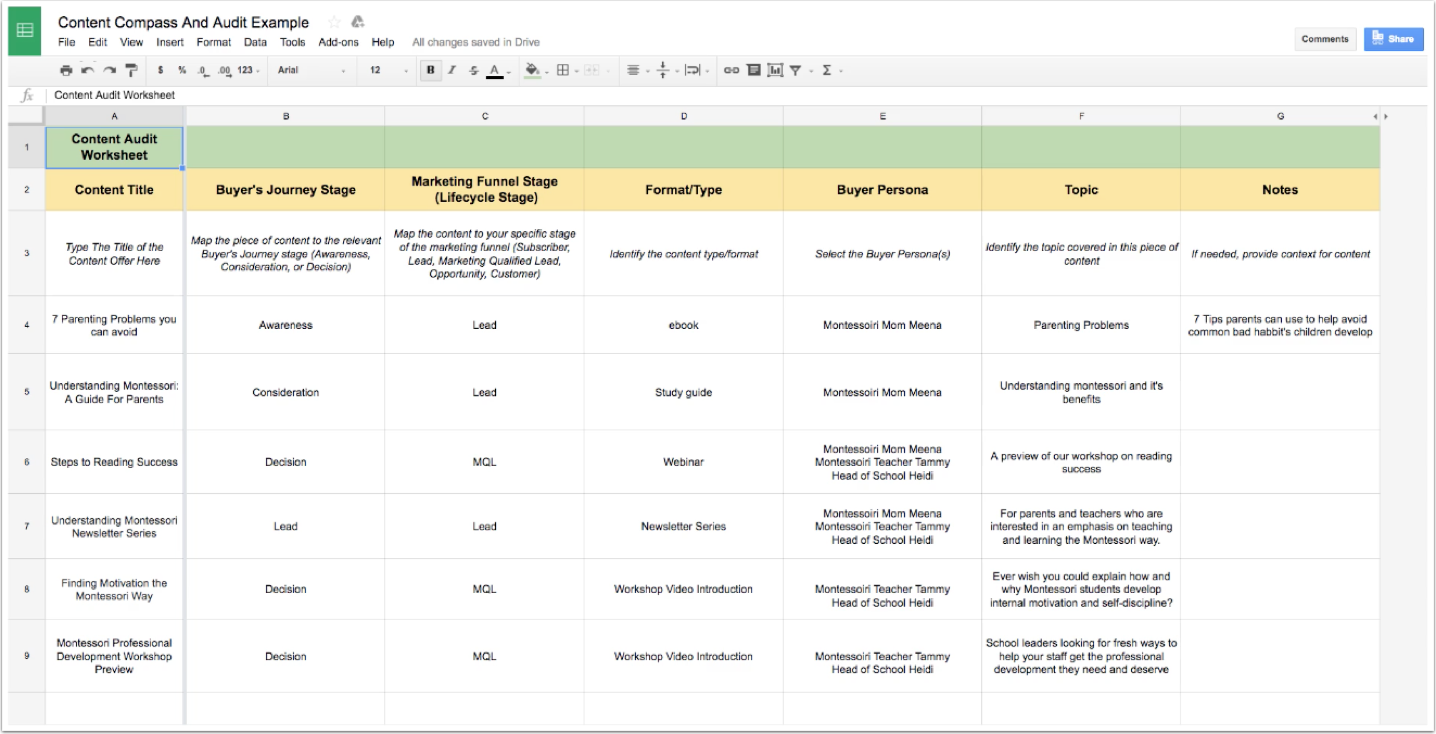Open the text color picker

point(496,70)
